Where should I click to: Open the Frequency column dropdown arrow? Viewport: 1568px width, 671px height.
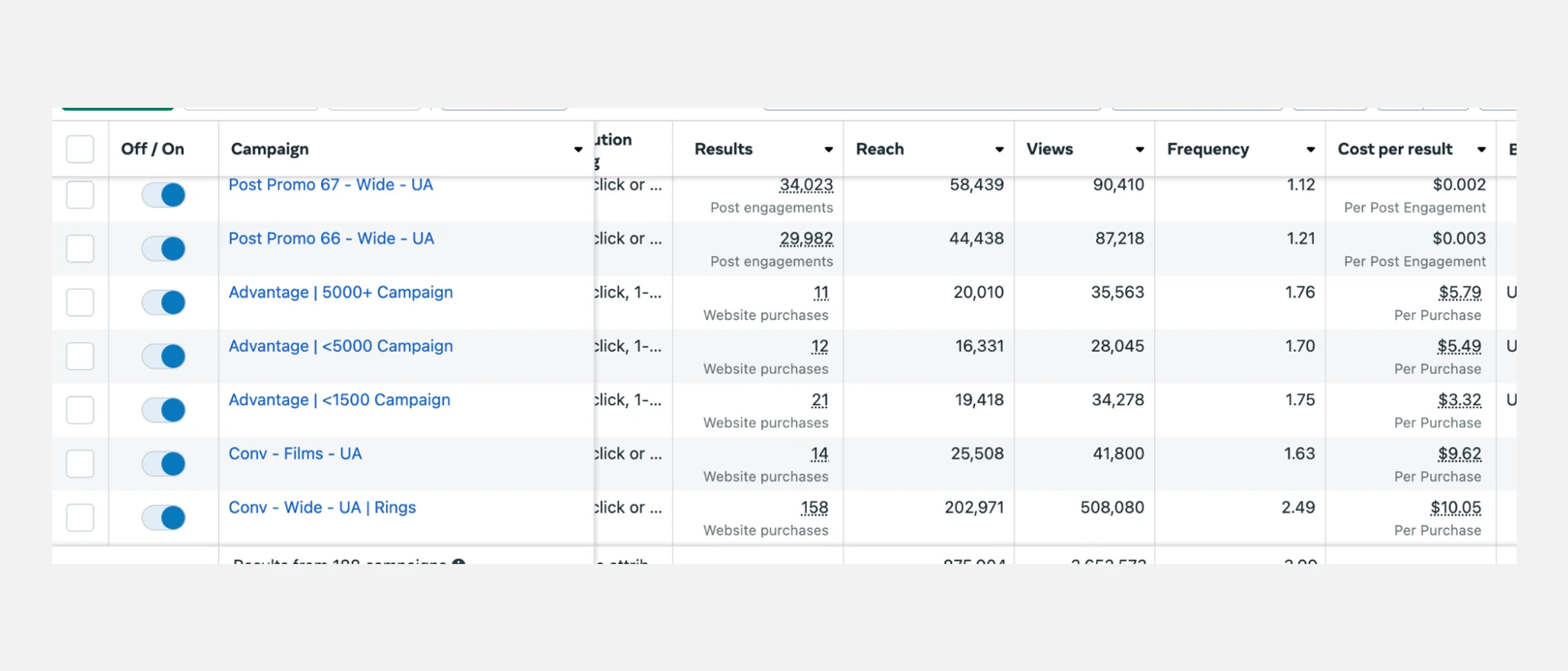coord(1310,149)
